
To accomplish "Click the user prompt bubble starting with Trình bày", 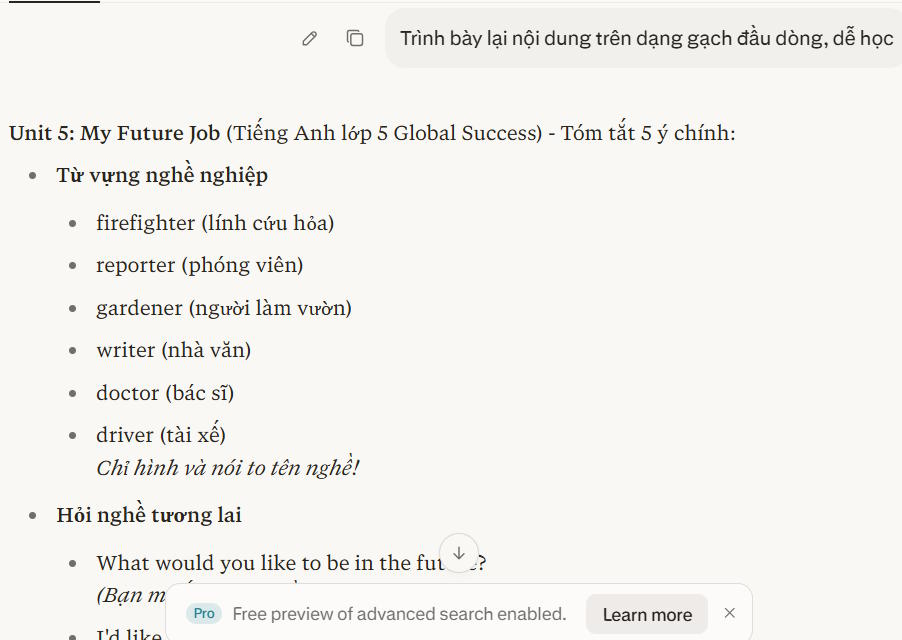I will (646, 38).
